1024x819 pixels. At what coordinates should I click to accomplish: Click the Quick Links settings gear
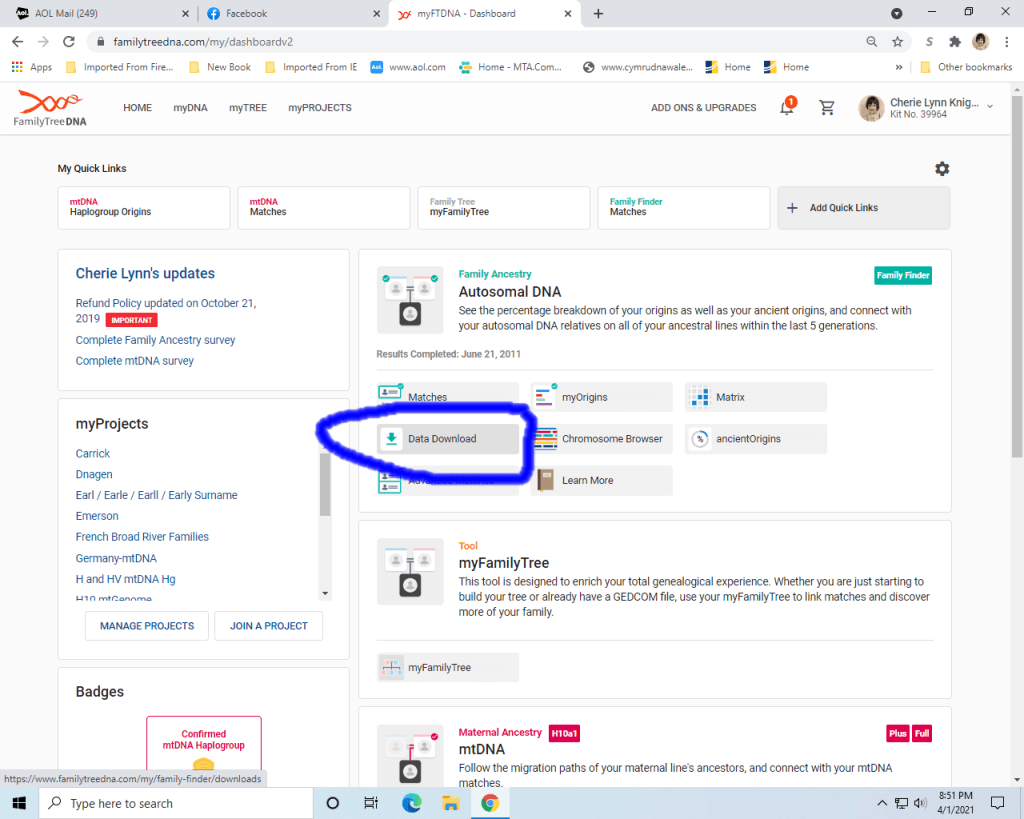941,169
